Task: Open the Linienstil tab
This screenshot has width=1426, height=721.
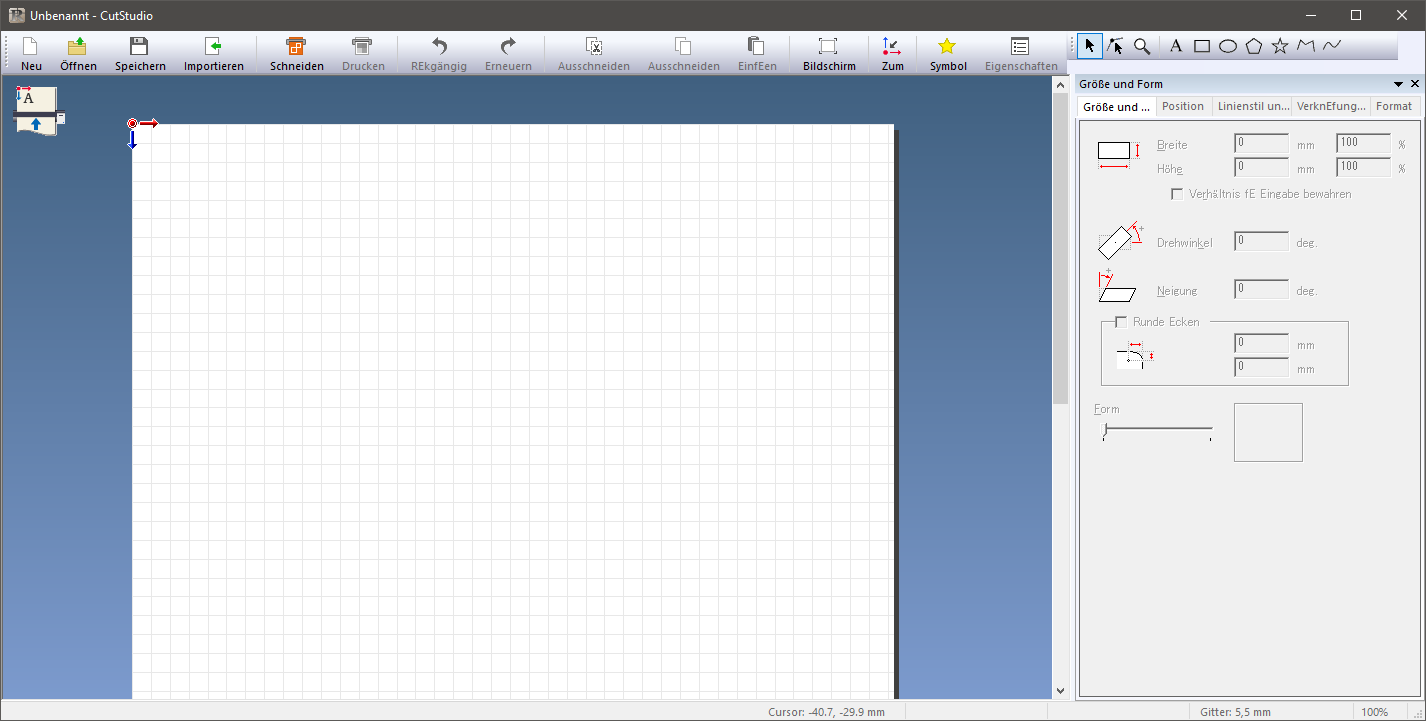Action: point(1253,106)
